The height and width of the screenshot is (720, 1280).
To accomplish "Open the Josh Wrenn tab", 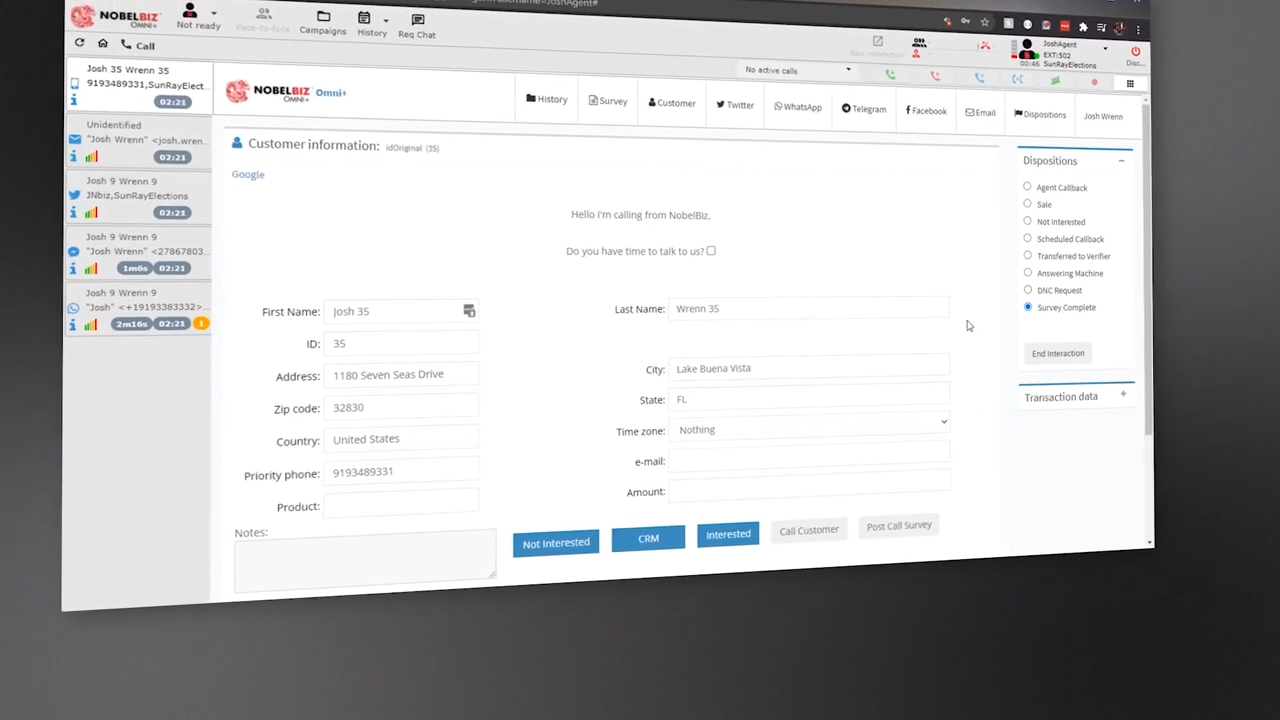I will [x=1103, y=116].
